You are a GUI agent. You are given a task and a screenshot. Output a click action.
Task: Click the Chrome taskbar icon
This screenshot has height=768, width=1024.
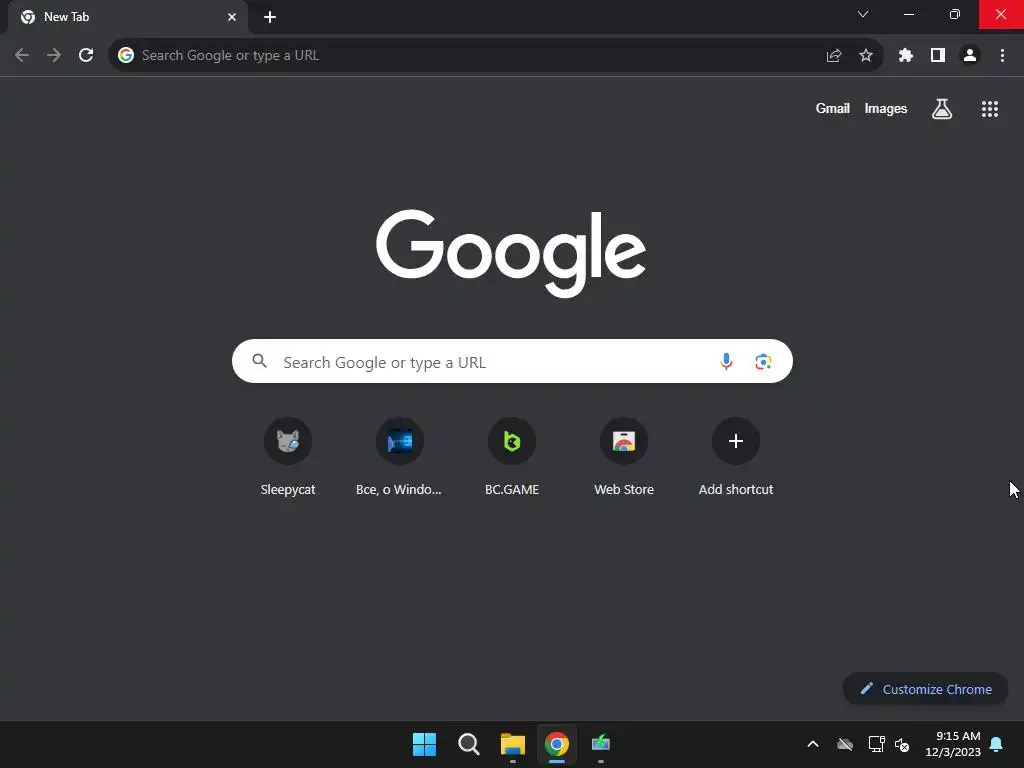(556, 744)
